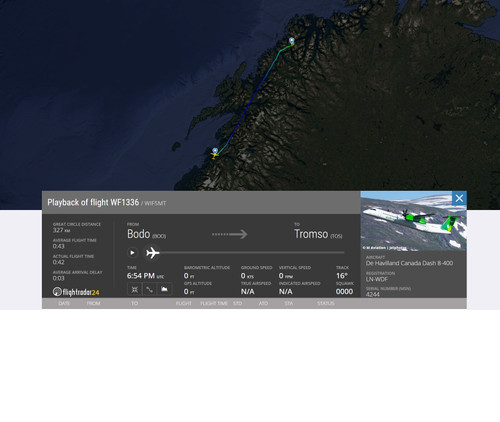The image size is (500, 422).
Task: Click the ATD column header
Action: (263, 303)
